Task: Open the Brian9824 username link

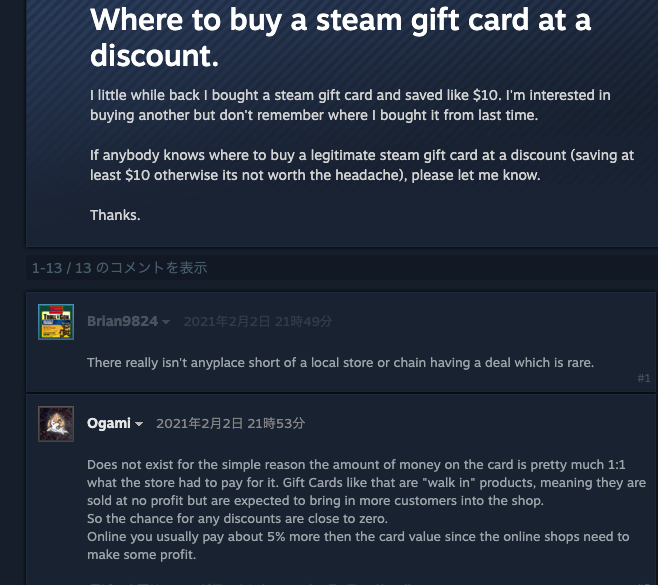Action: (122, 321)
